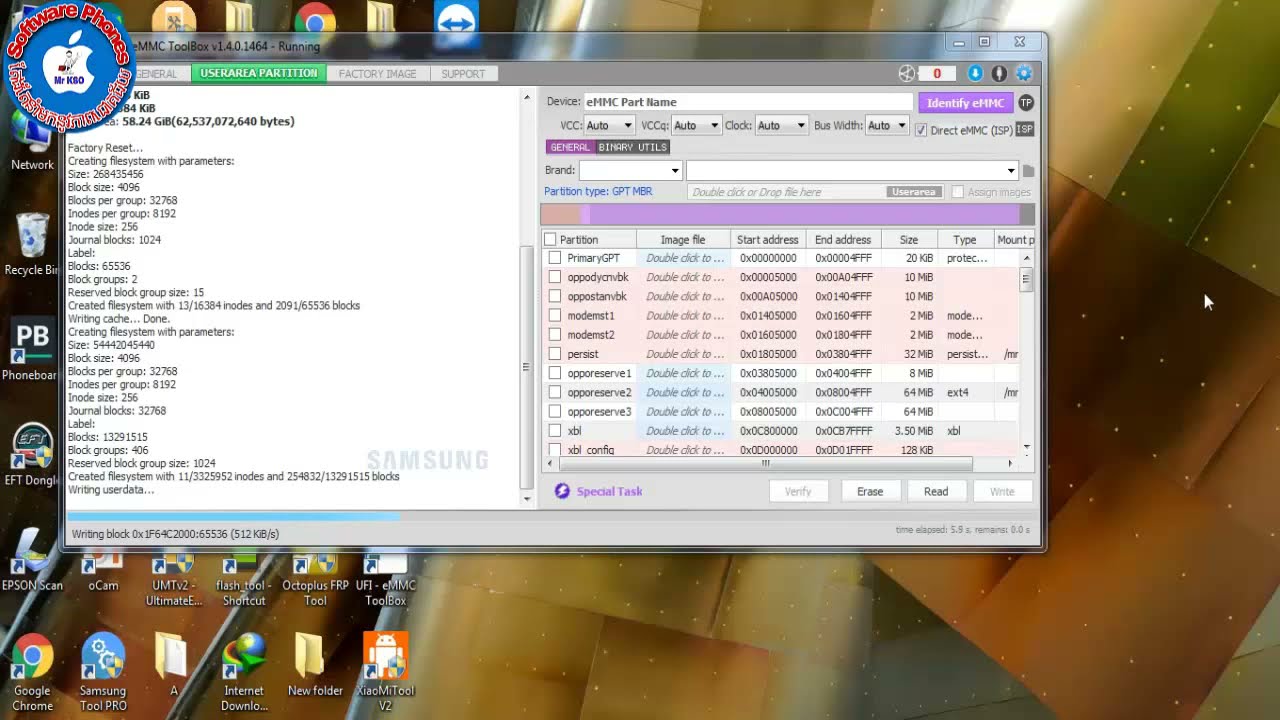Click the Erase button
This screenshot has width=1280, height=720.
tap(870, 491)
